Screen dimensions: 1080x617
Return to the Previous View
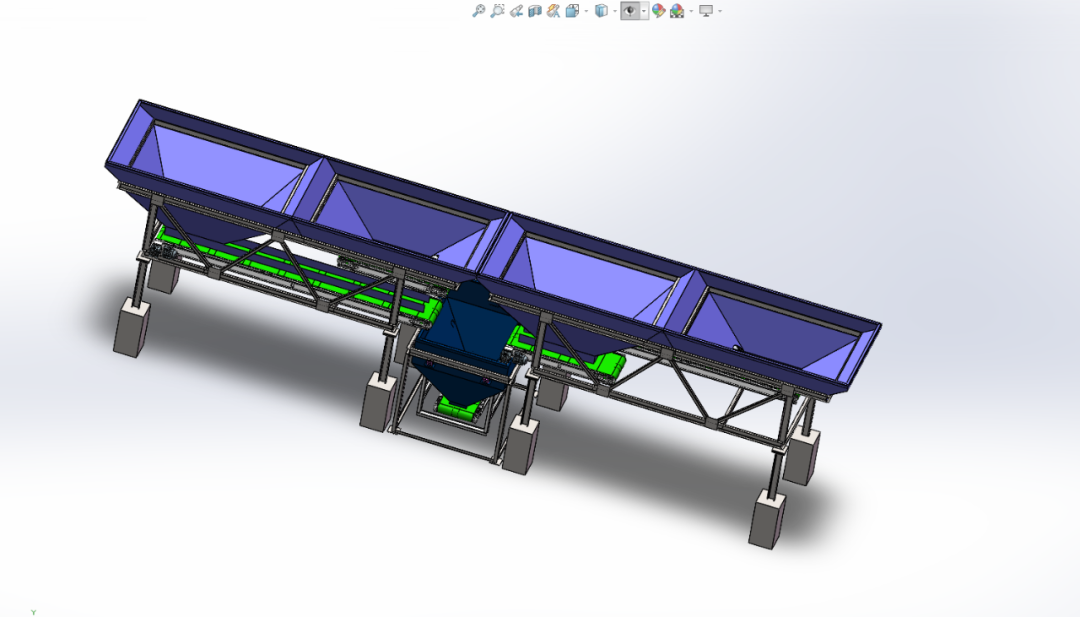pos(516,11)
